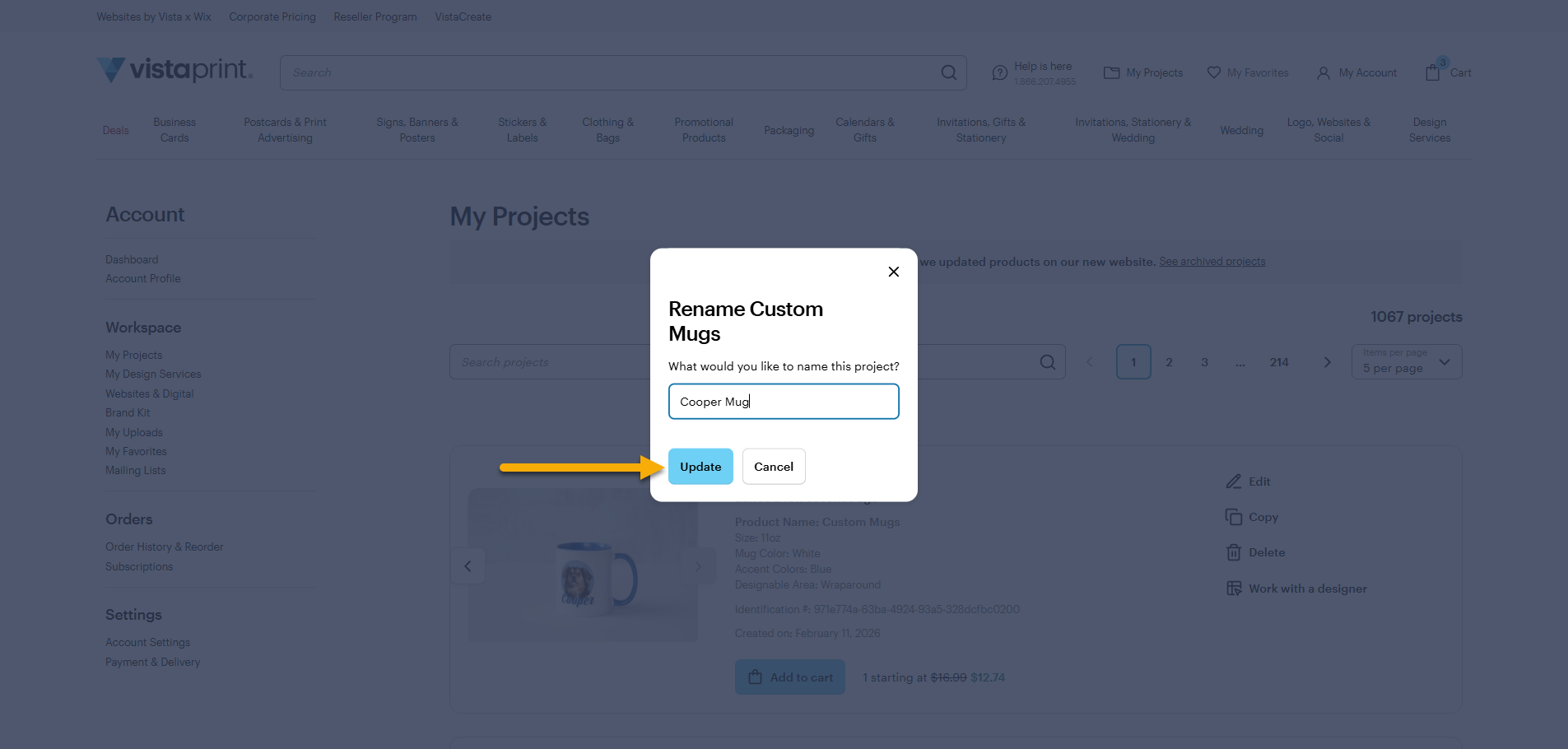Click the project search magnifier icon

point(1047,362)
